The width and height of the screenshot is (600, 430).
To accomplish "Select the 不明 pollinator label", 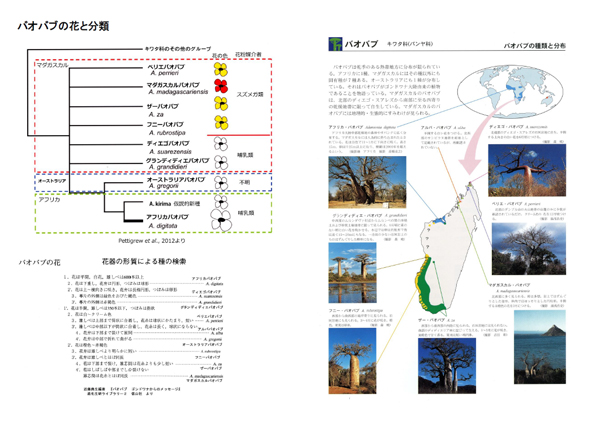I will pos(245,182).
